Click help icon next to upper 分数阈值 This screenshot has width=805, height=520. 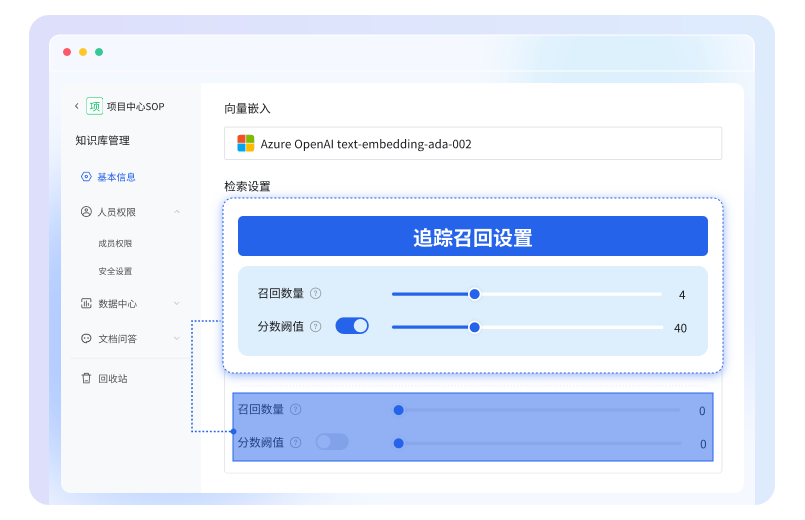[x=316, y=326]
